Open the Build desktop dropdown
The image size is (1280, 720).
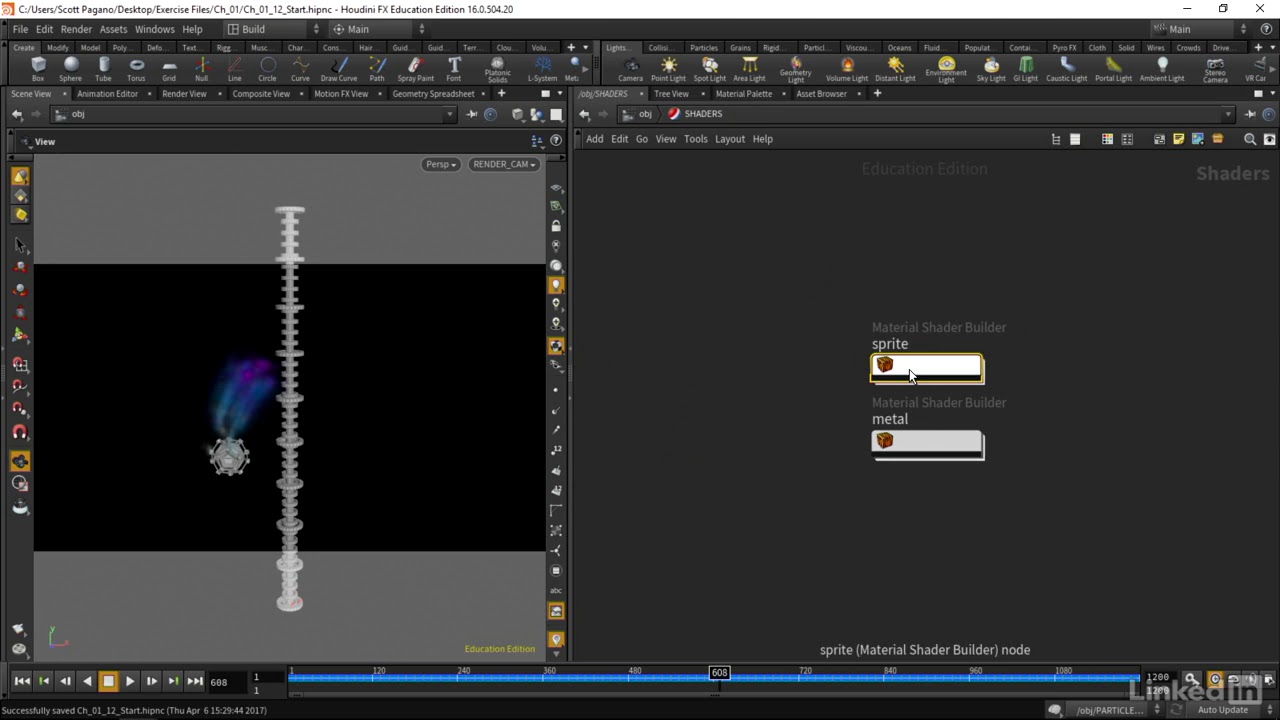click(x=272, y=29)
